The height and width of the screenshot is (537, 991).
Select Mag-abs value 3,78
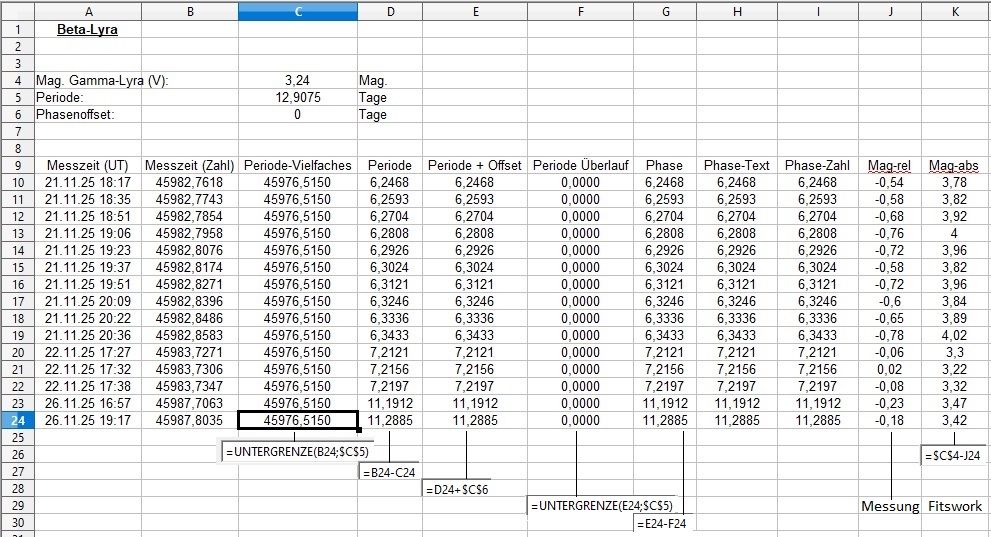pos(954,183)
